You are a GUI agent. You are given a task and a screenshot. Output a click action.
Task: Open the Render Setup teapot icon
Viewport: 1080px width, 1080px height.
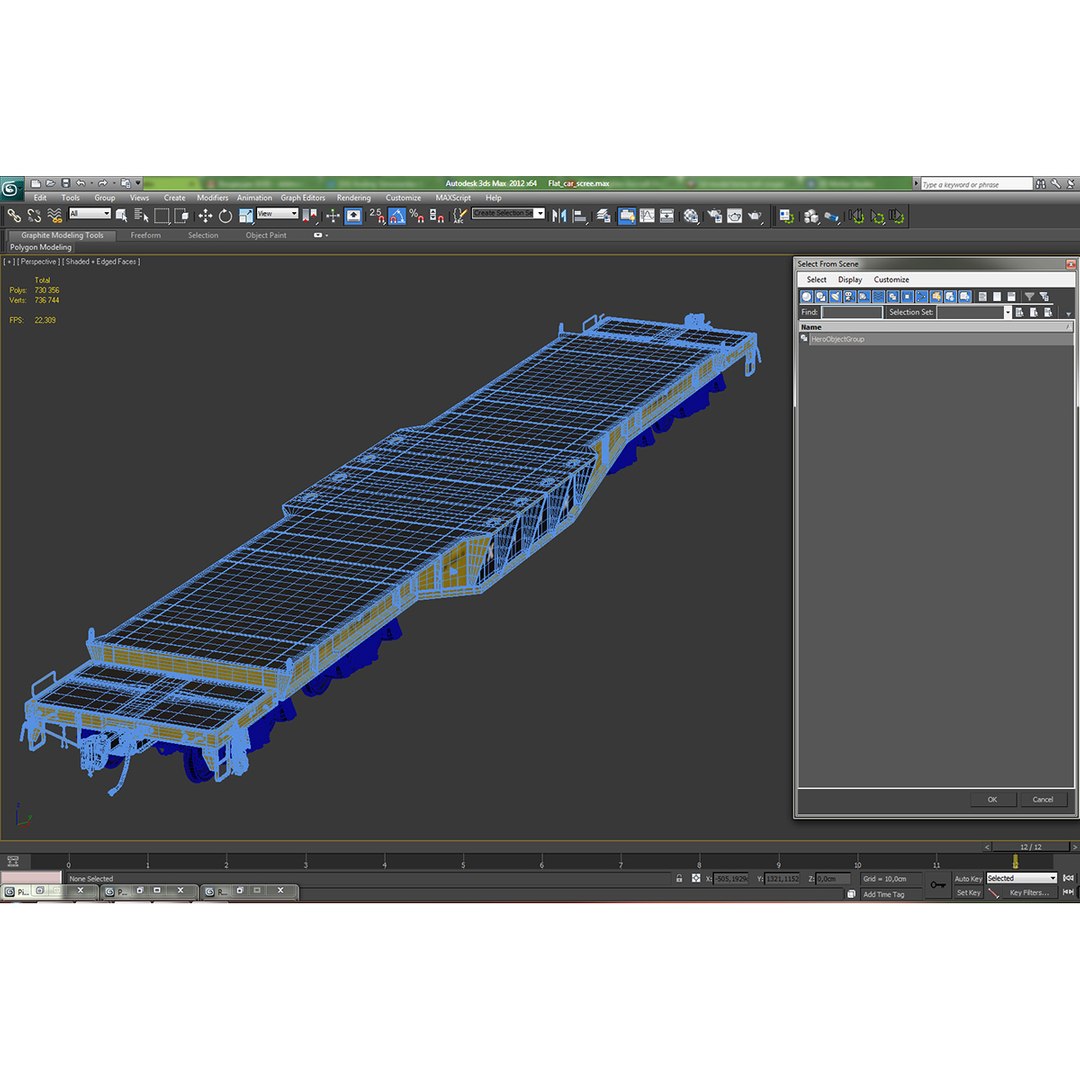point(715,216)
